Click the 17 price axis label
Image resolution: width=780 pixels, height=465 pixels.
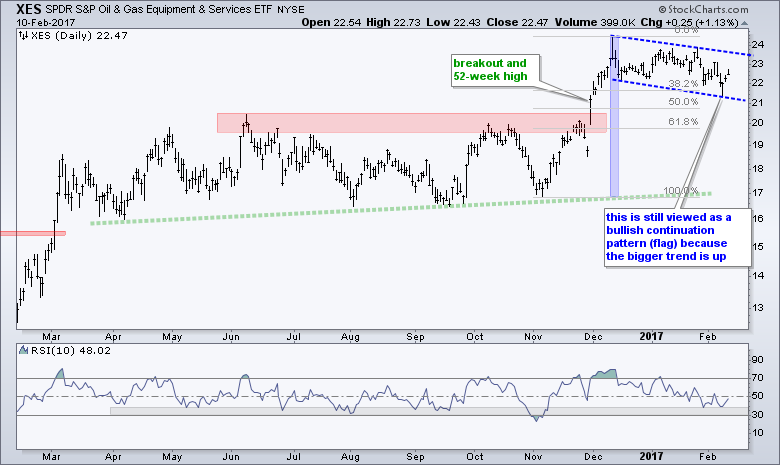tap(757, 192)
